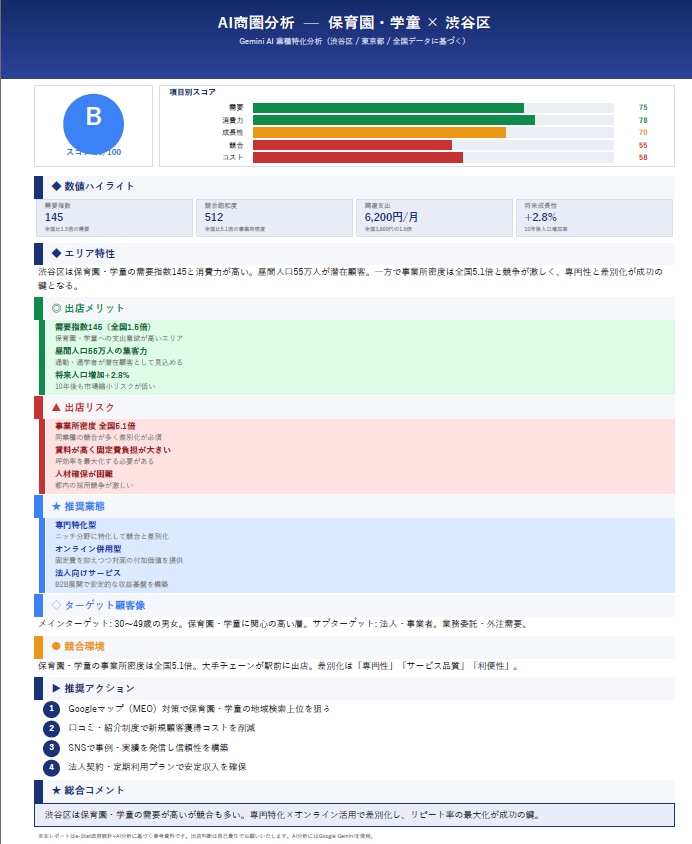
Task: Click the エリア特性 section header
Action: point(354,254)
